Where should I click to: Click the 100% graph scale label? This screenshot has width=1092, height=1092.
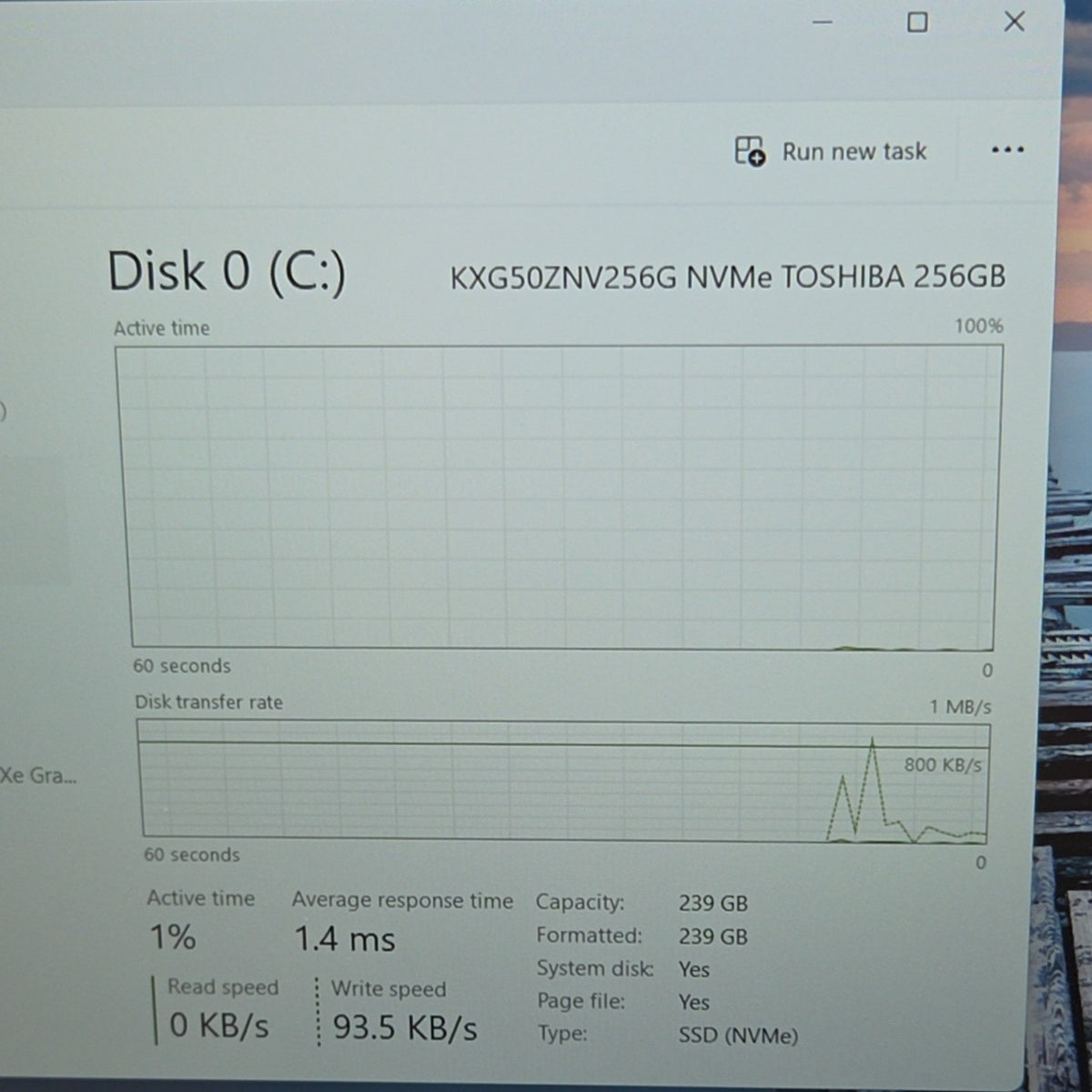(978, 326)
